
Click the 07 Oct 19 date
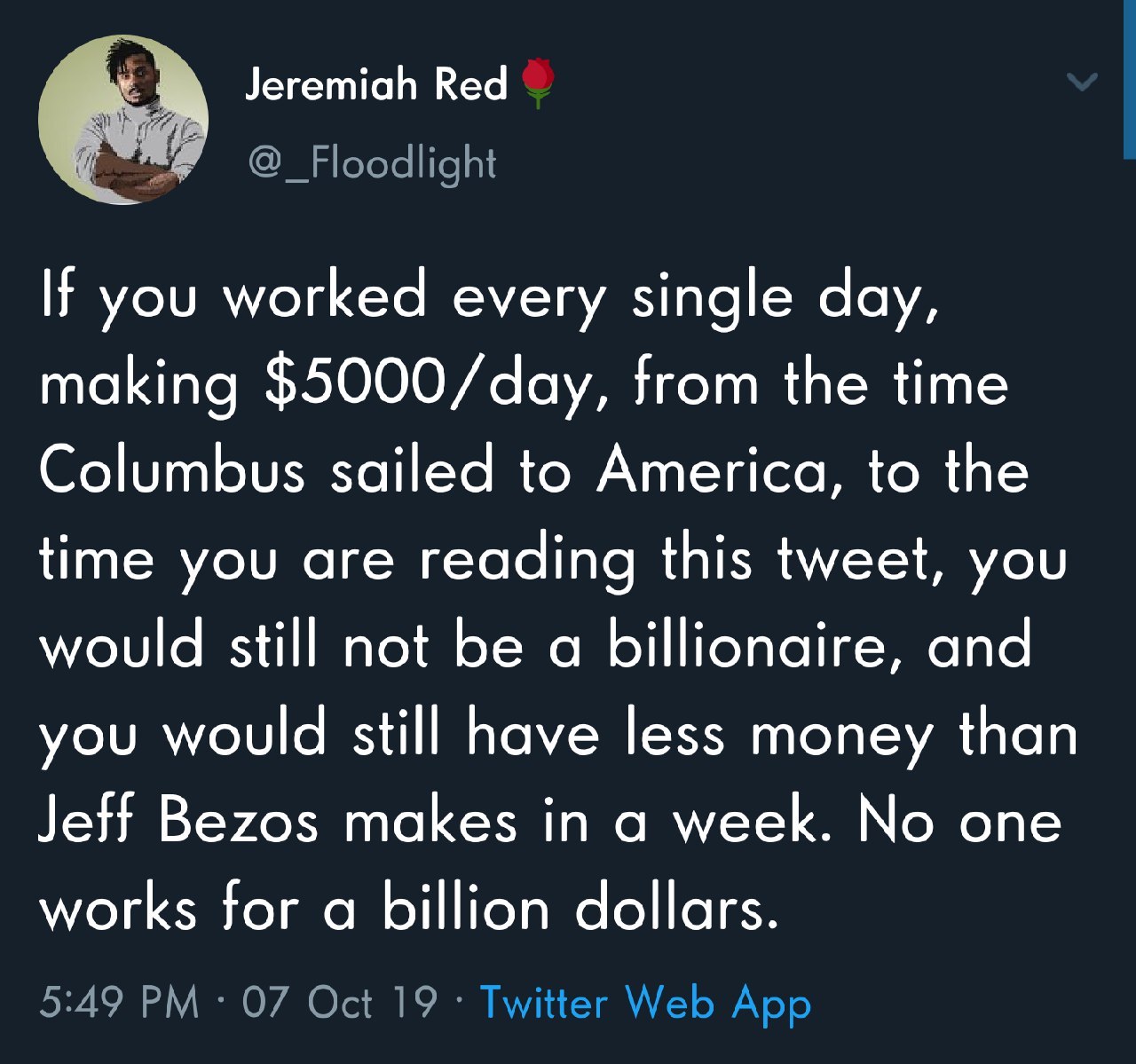pos(340,1003)
